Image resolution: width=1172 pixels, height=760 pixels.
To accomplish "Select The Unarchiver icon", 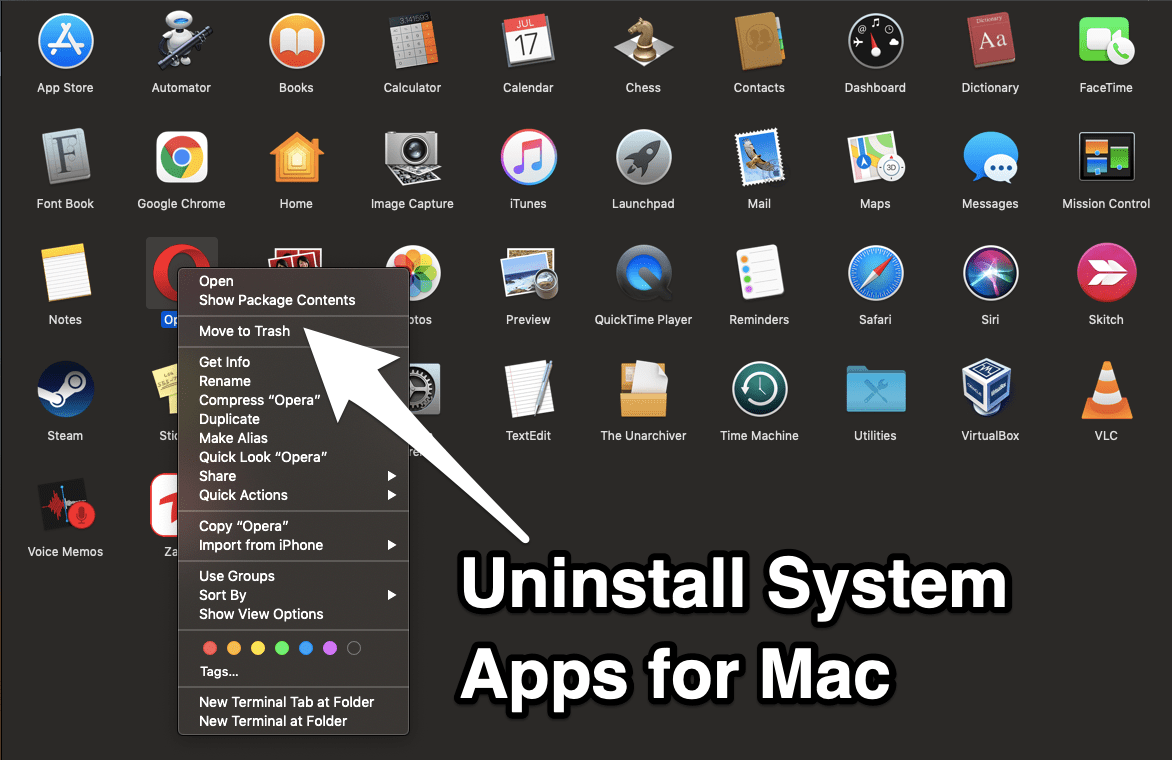I will (643, 389).
